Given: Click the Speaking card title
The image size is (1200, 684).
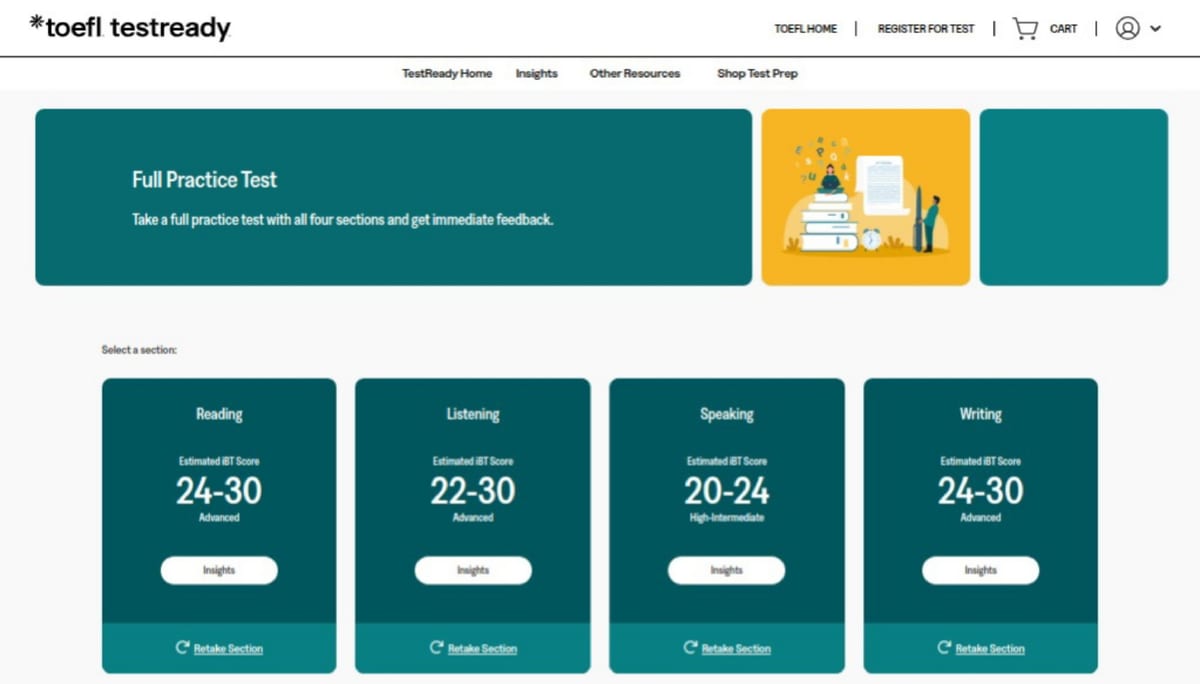Looking at the screenshot, I should [x=727, y=414].
